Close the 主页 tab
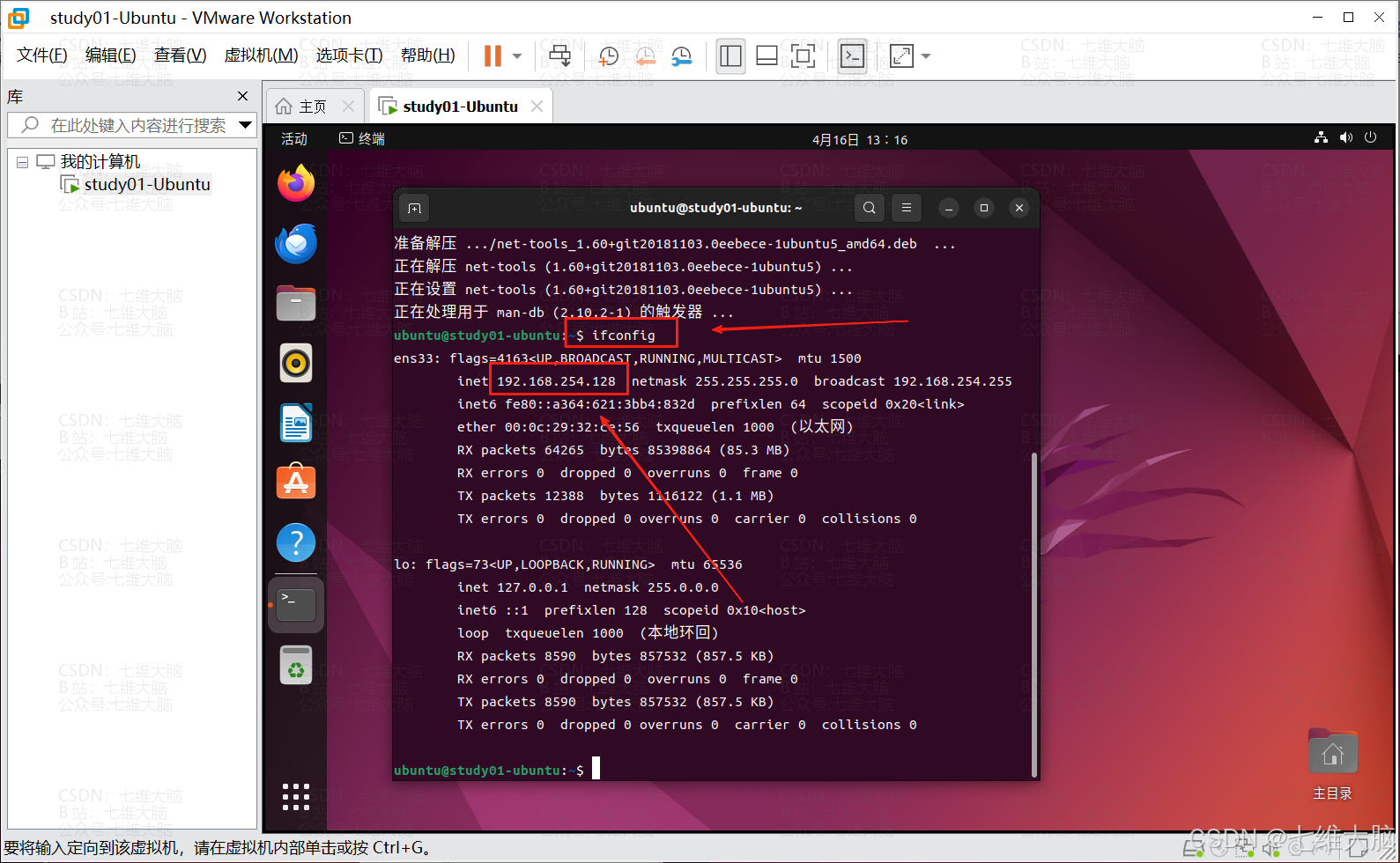The image size is (1400, 863). [x=348, y=107]
